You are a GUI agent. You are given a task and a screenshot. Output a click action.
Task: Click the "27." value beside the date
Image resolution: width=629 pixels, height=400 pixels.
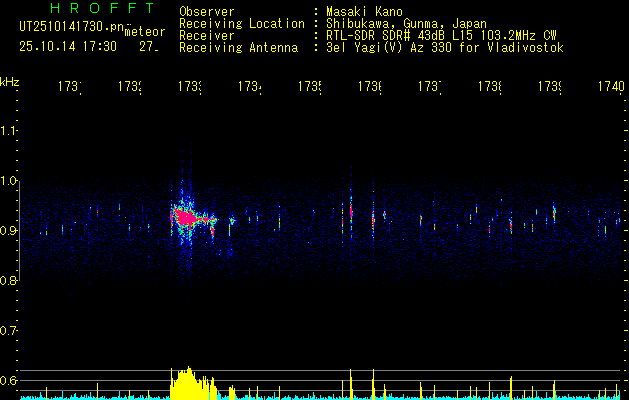[x=149, y=47]
